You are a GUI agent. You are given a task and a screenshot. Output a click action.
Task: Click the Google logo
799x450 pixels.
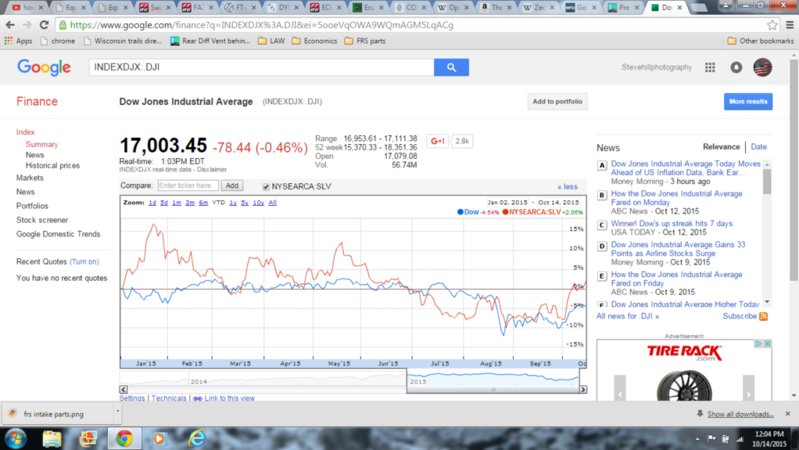44,67
